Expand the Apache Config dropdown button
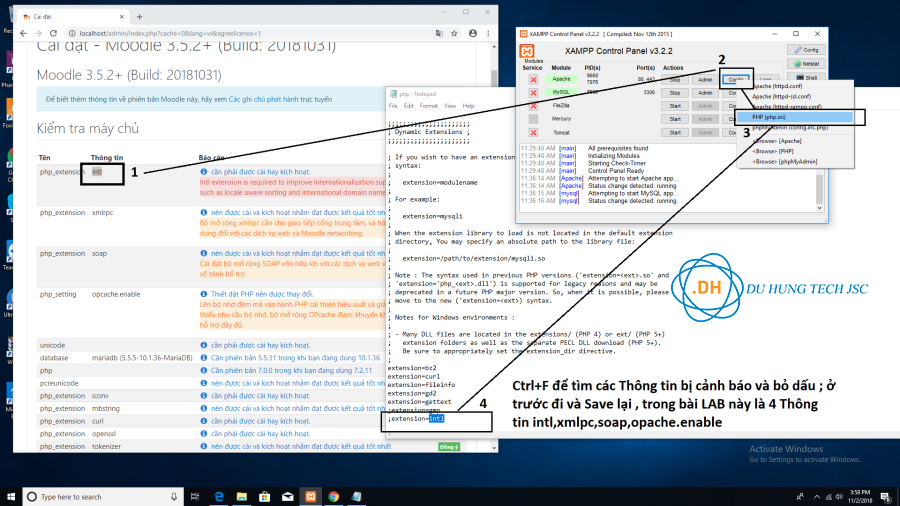This screenshot has height=506, width=900. tap(735, 79)
